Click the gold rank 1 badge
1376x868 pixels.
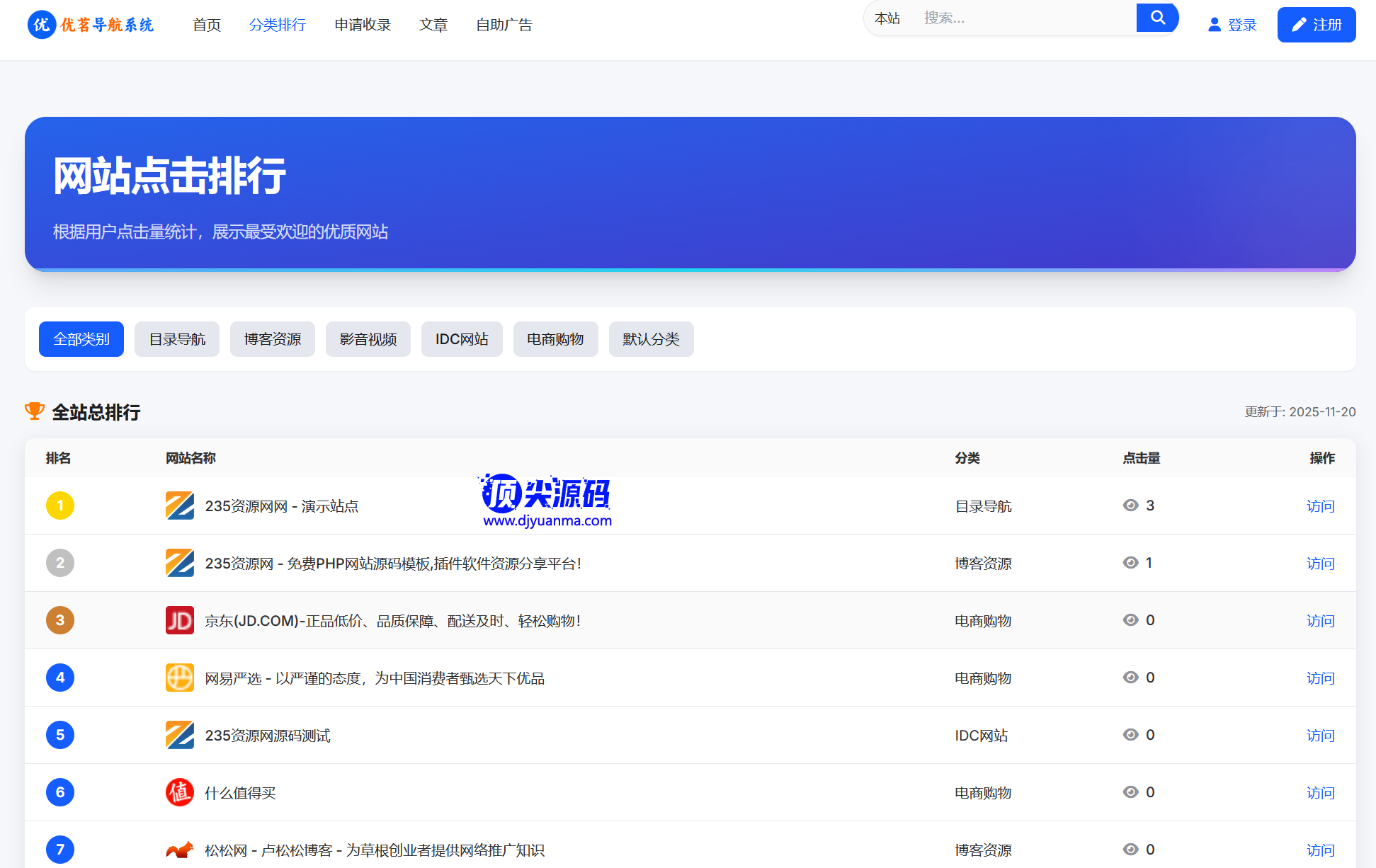coord(60,506)
